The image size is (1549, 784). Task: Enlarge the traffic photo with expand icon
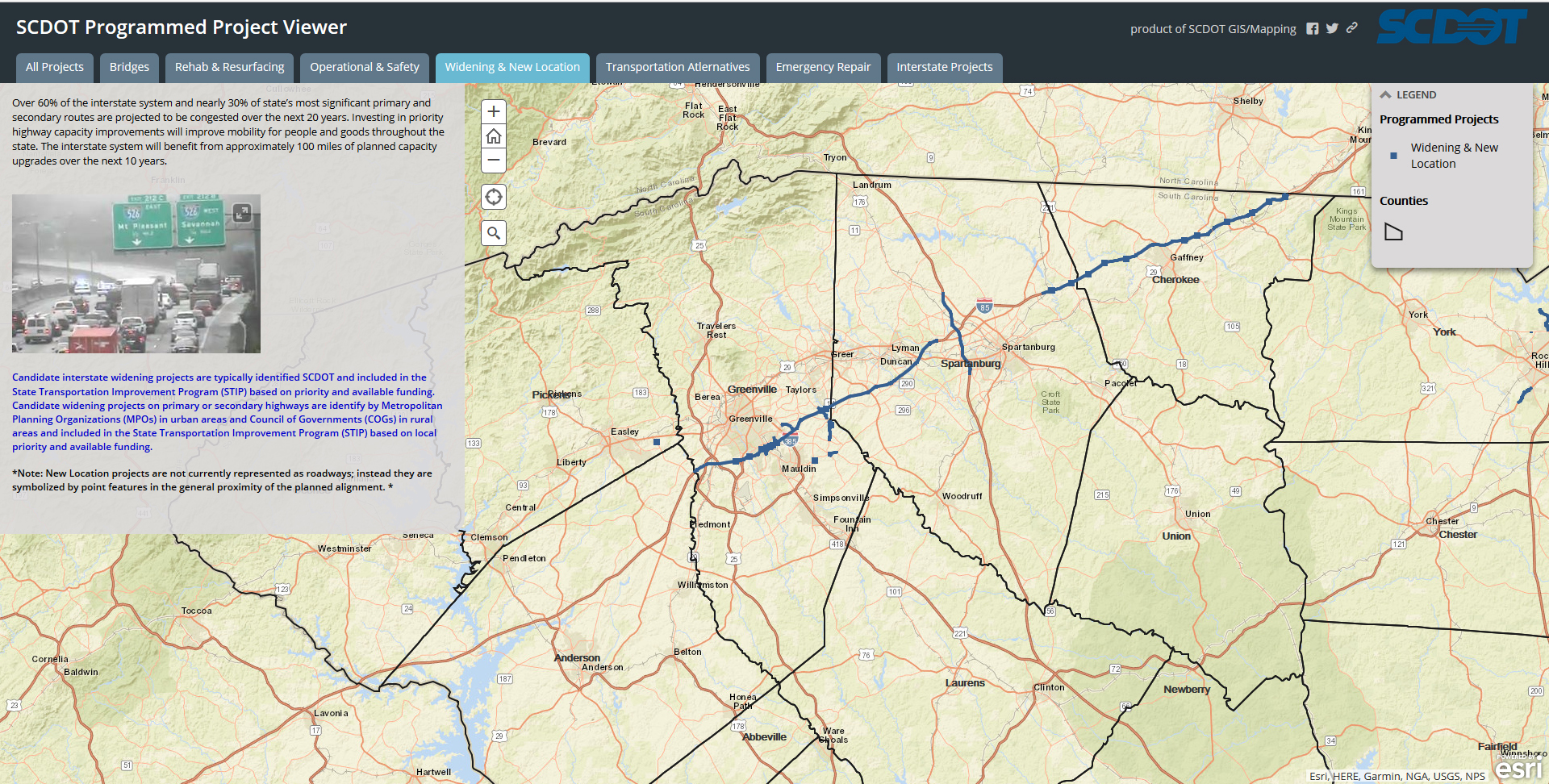242,213
